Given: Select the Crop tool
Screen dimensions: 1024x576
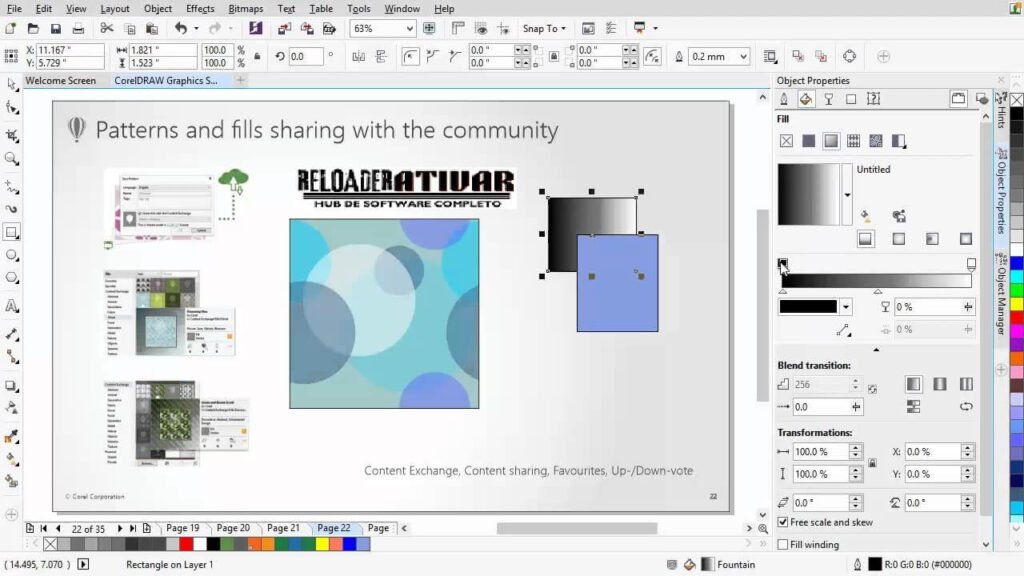Looking at the screenshot, I should (12, 136).
